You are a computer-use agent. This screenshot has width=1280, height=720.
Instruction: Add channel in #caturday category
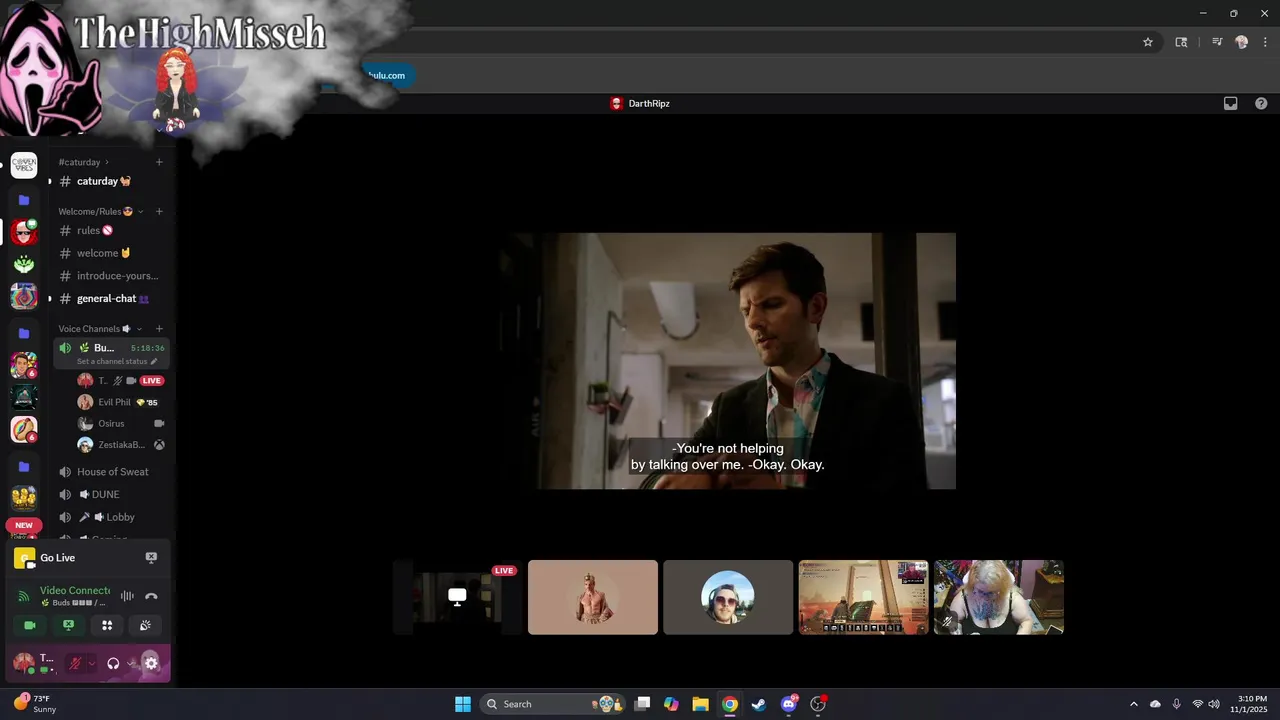coord(159,162)
